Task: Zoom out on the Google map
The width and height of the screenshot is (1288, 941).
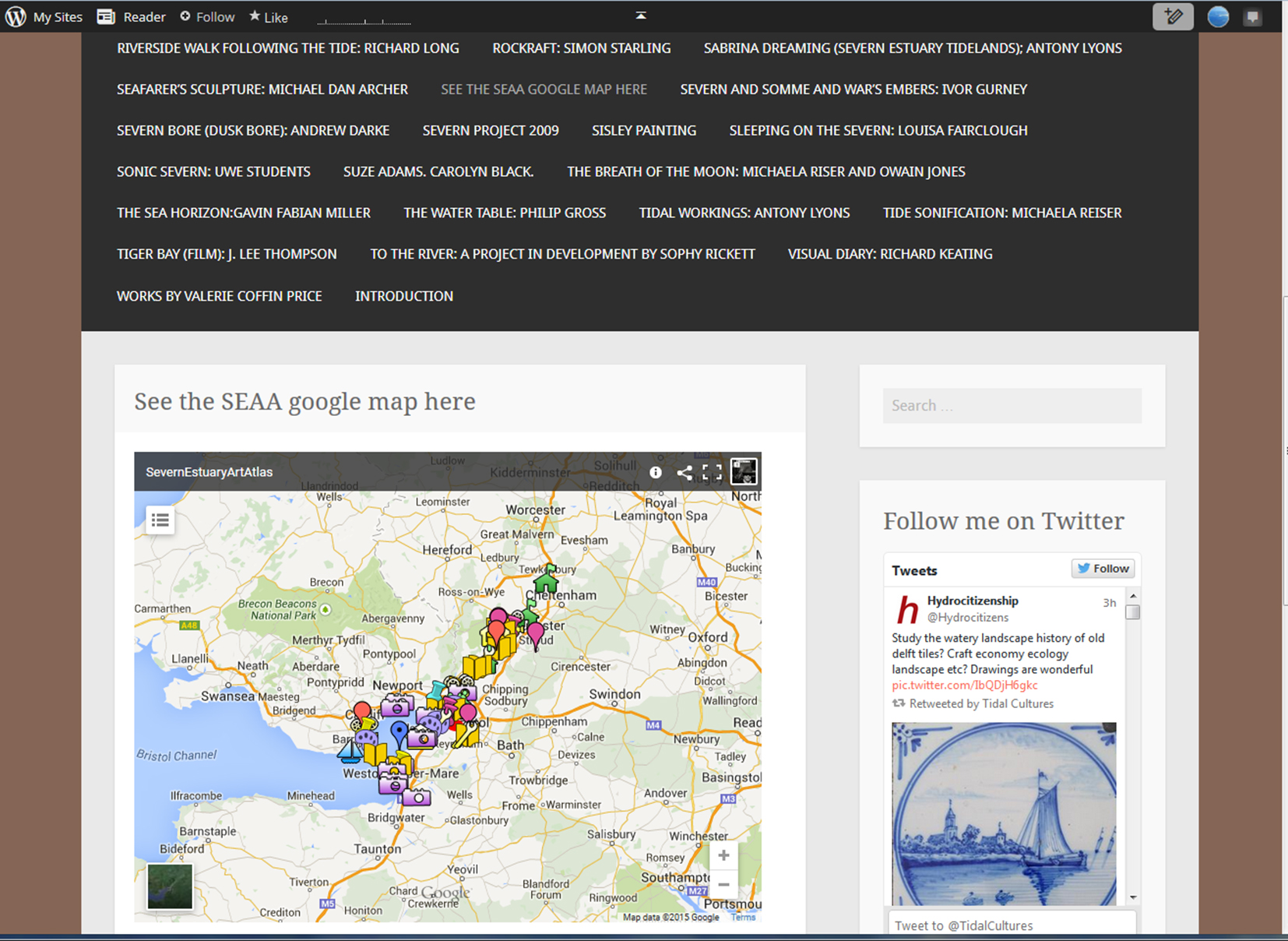Action: tap(723, 884)
